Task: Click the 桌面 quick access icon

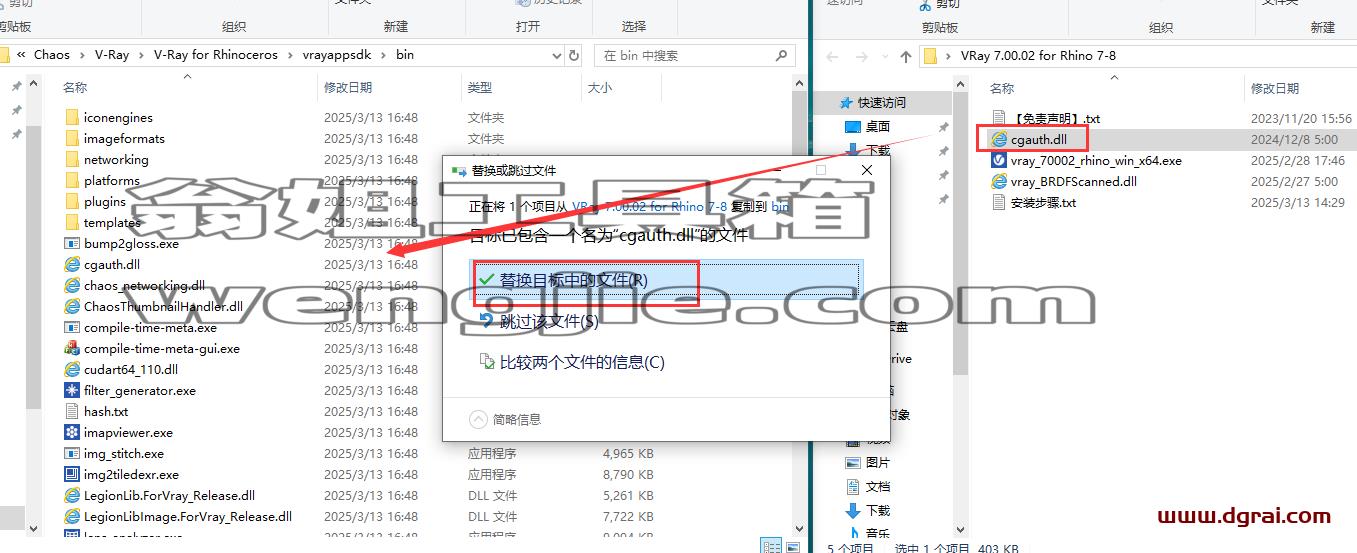Action: tap(852, 127)
